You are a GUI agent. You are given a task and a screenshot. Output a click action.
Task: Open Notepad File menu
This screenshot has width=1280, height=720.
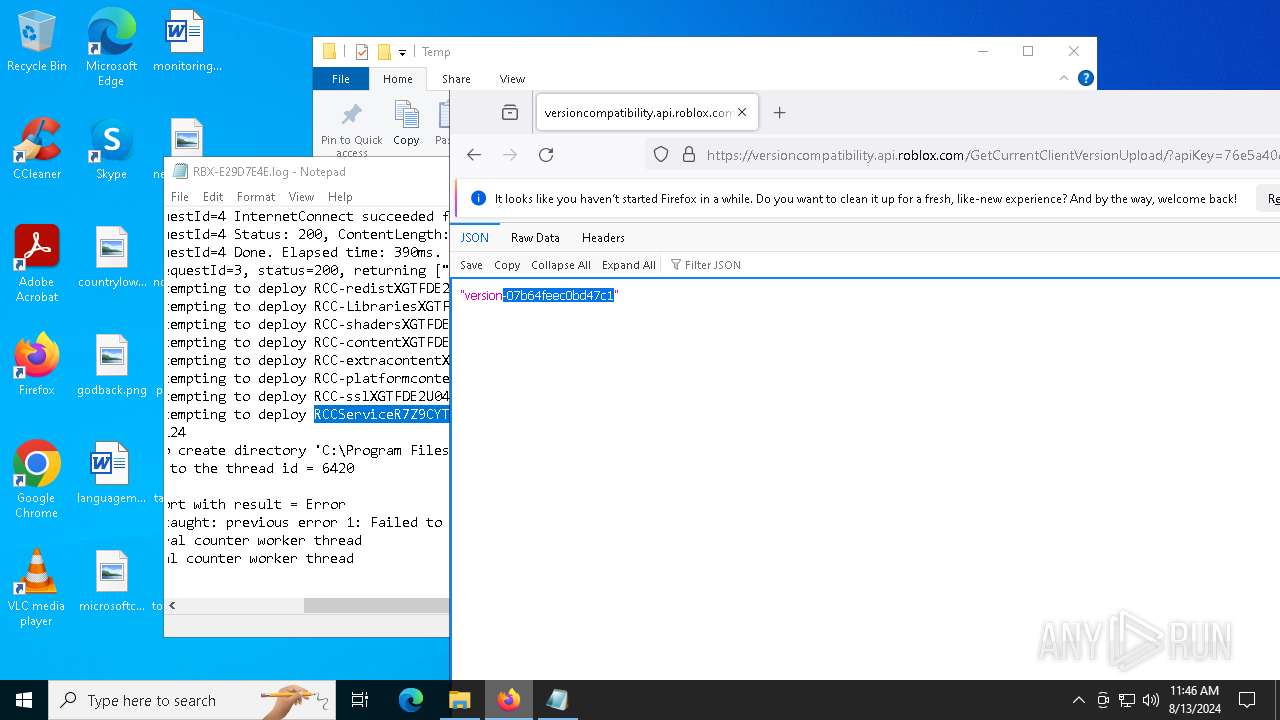pyautogui.click(x=180, y=197)
